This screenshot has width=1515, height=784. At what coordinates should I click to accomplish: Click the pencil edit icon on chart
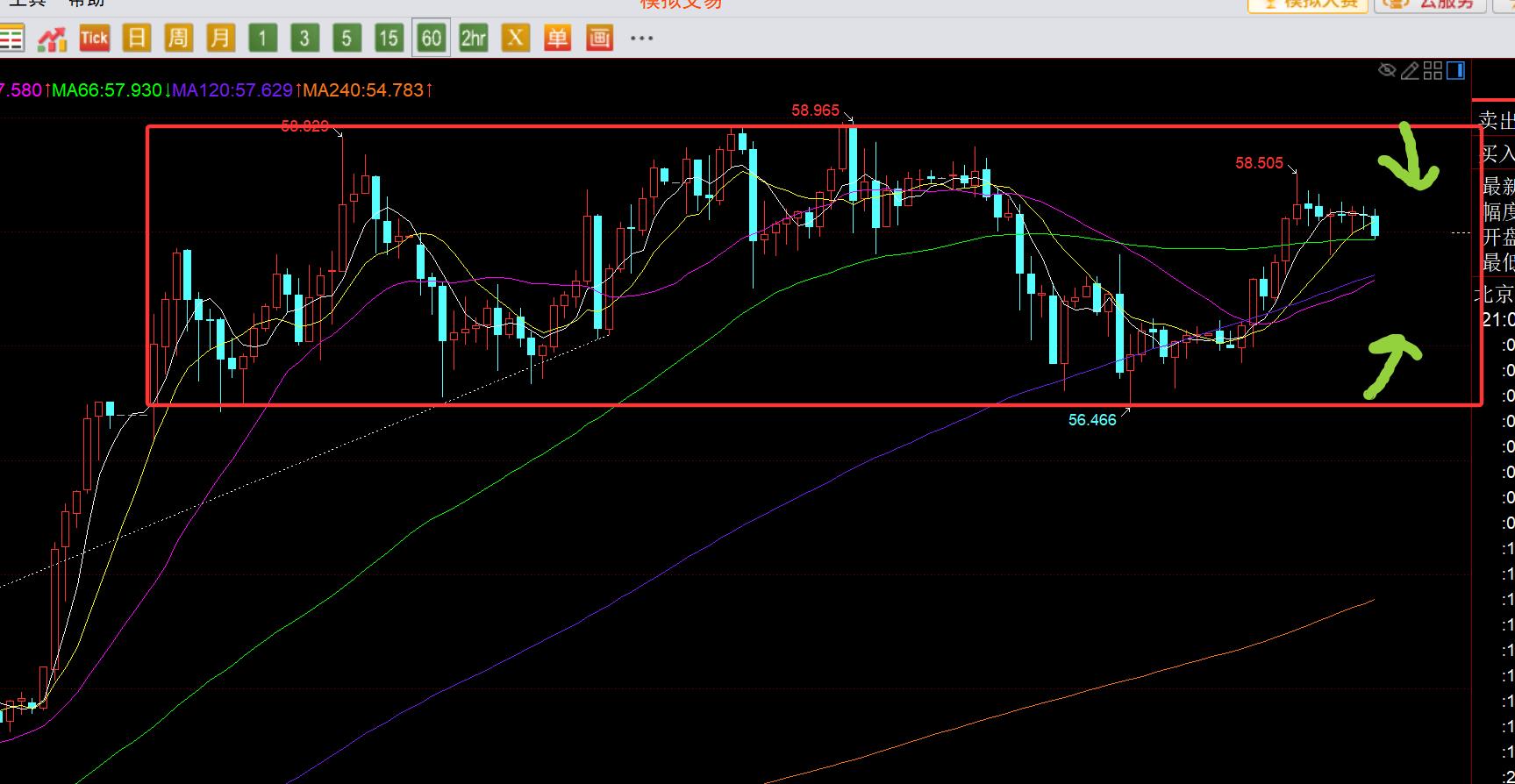tap(1410, 71)
